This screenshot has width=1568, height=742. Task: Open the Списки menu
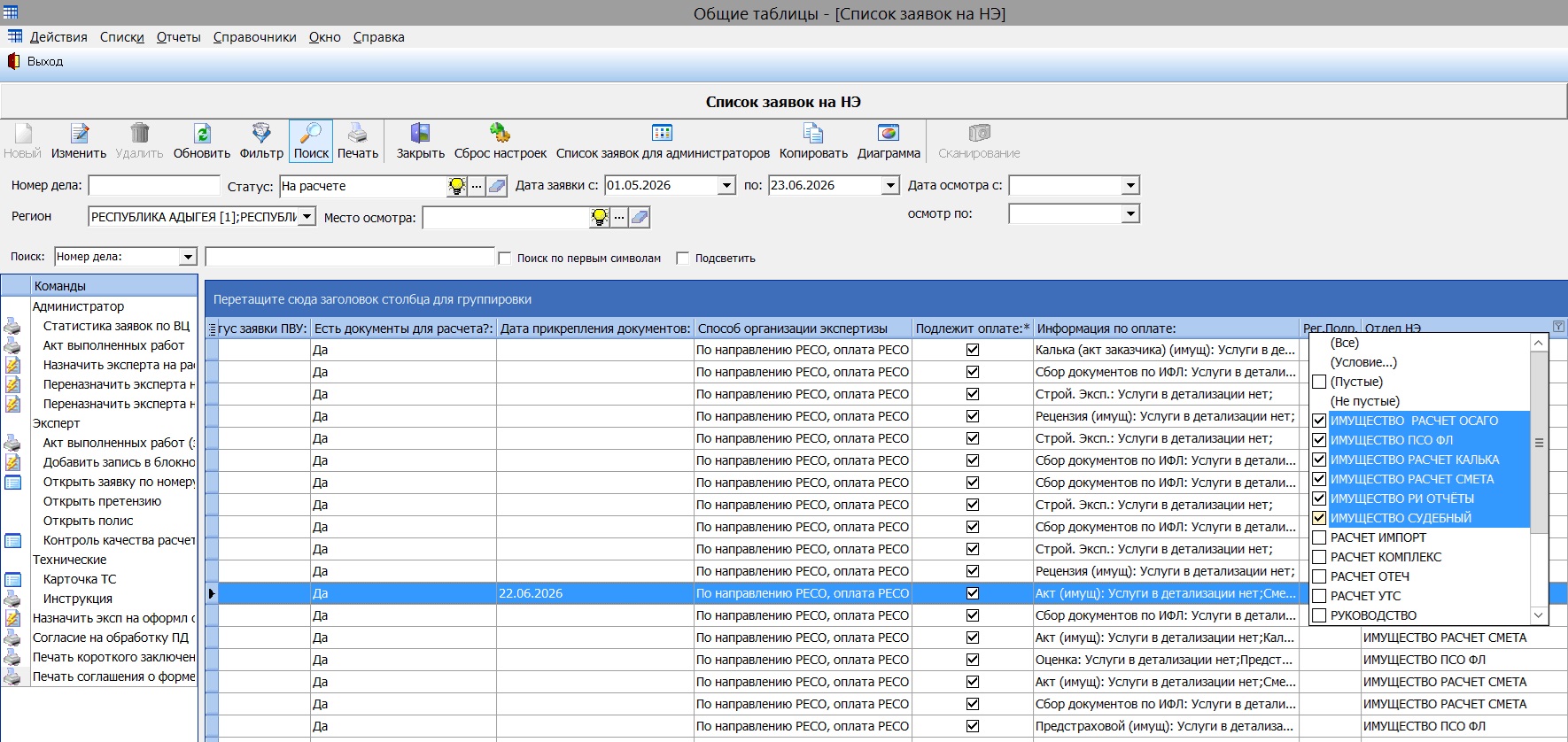click(x=122, y=37)
